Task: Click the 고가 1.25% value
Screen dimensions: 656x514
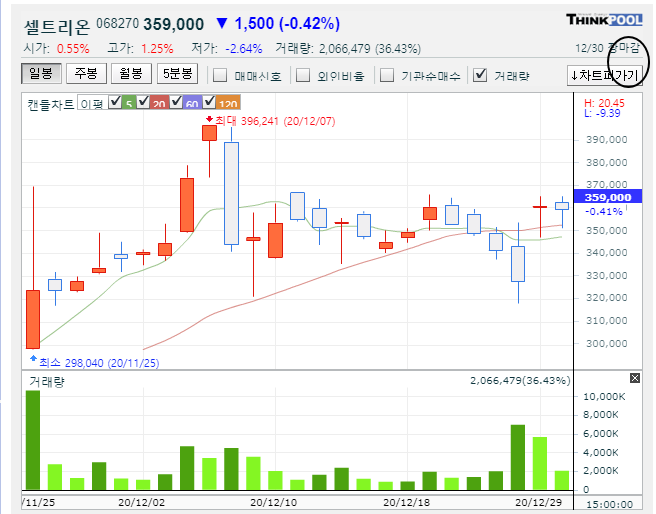Action: pyautogui.click(x=157, y=49)
